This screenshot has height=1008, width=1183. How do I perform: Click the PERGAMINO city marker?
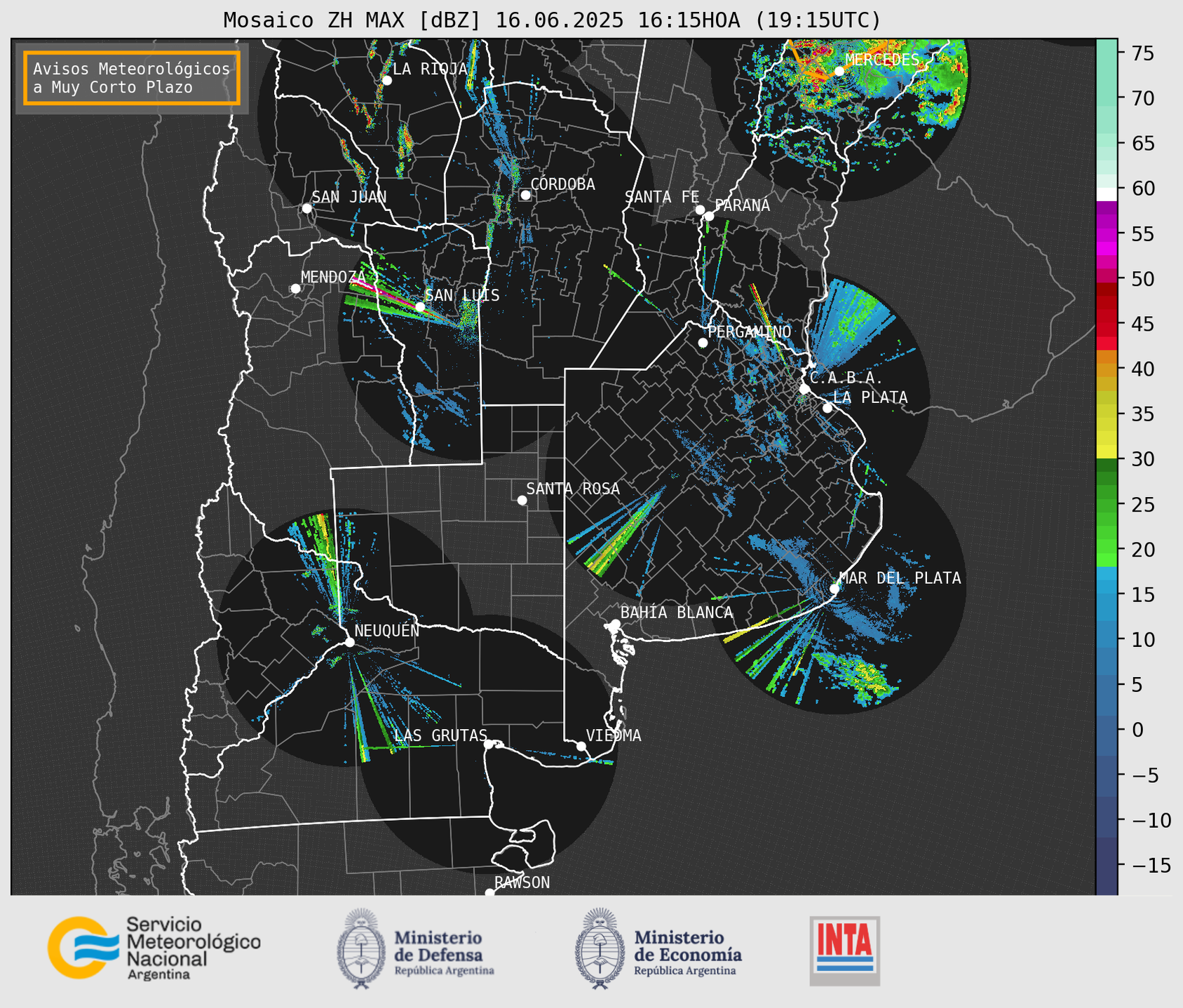703,343
